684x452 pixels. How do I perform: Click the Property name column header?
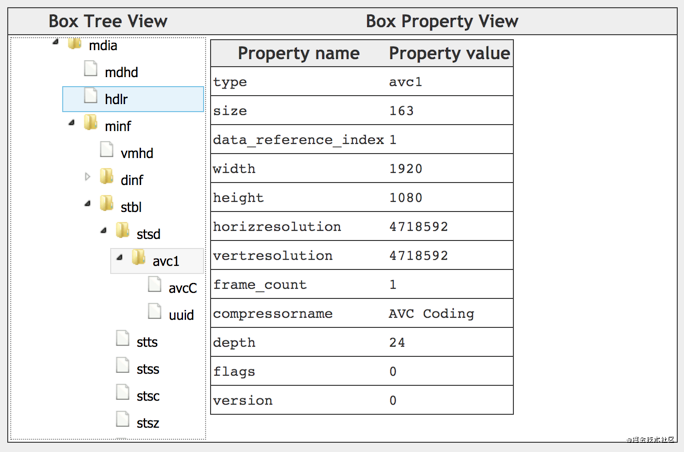299,53
